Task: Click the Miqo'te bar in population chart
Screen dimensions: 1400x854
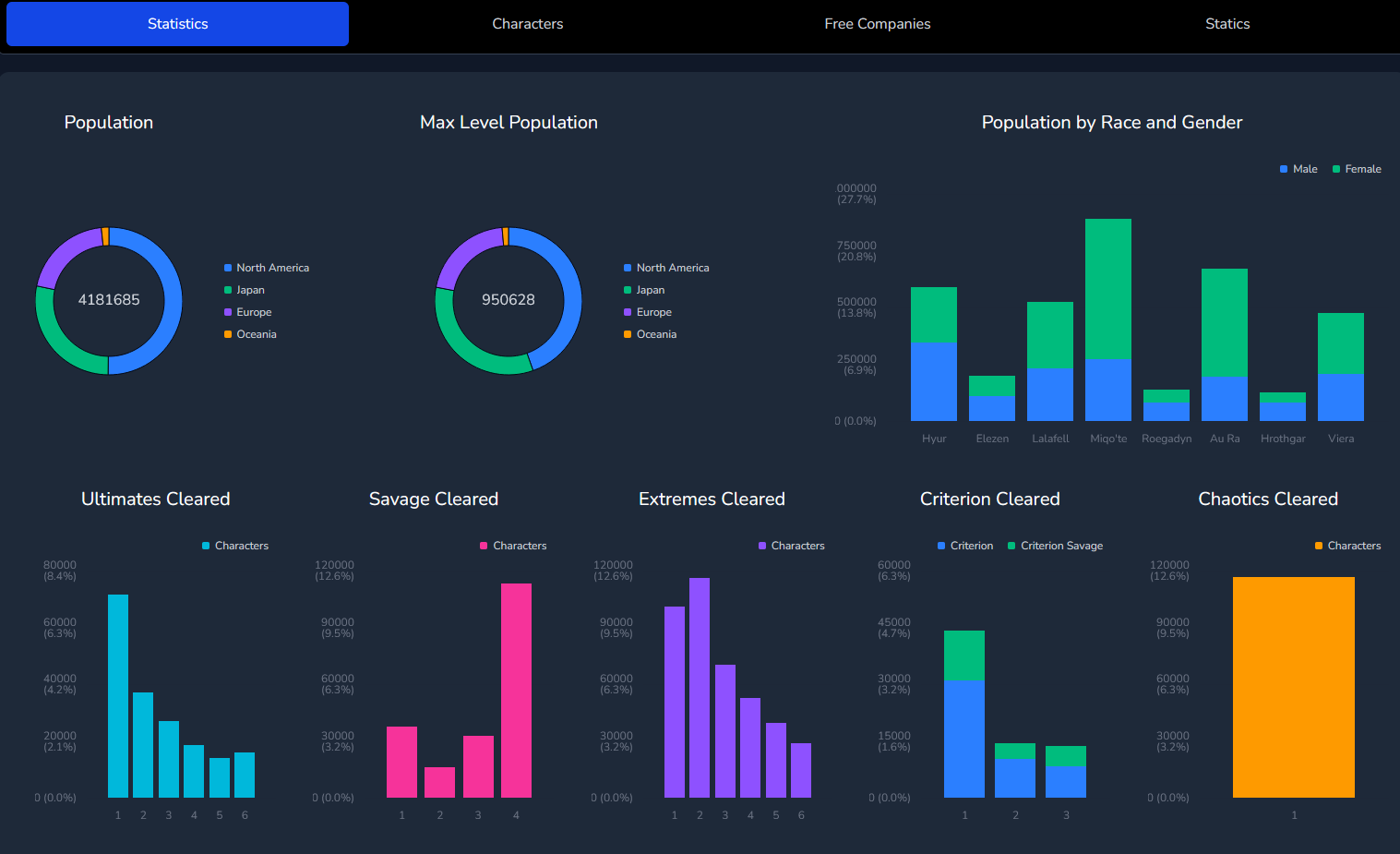Action: tap(1108, 319)
